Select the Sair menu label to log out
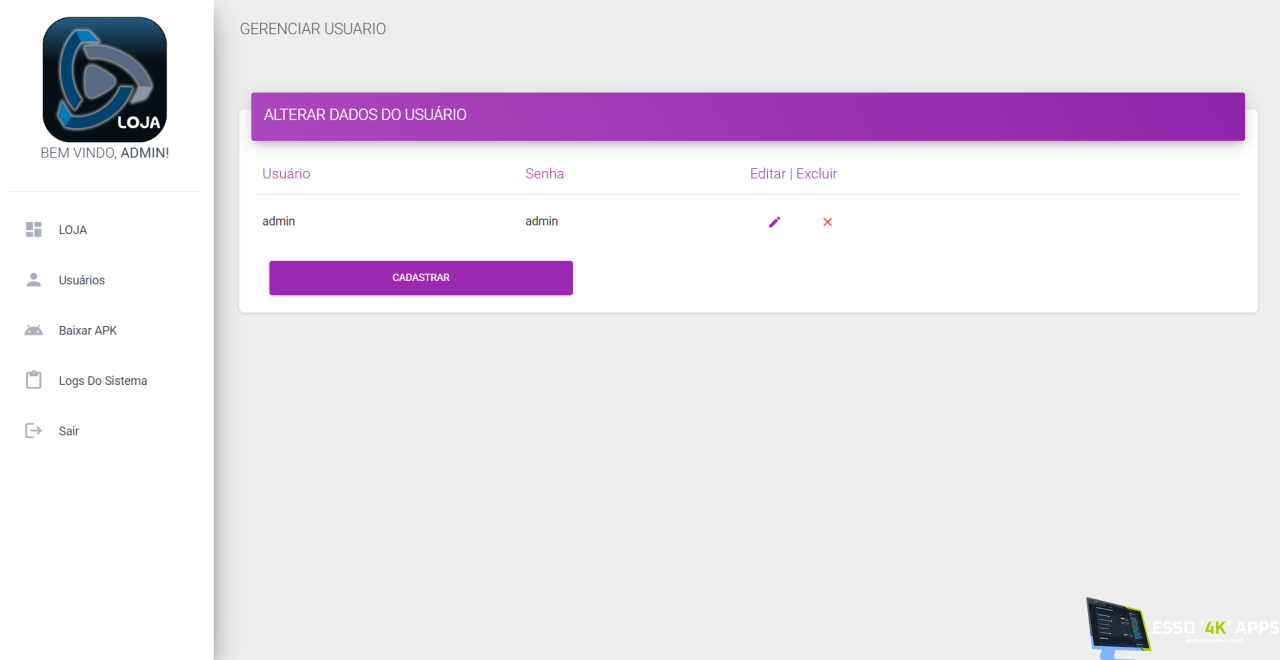This screenshot has width=1280, height=660. pyautogui.click(x=69, y=431)
